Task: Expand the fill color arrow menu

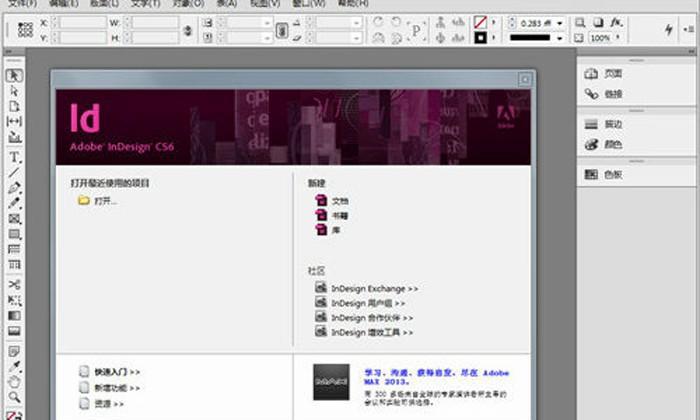Action: 493,22
